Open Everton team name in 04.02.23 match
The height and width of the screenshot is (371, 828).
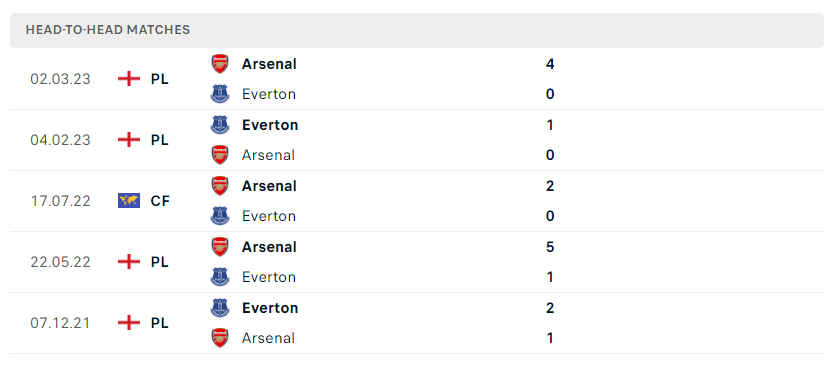point(270,125)
